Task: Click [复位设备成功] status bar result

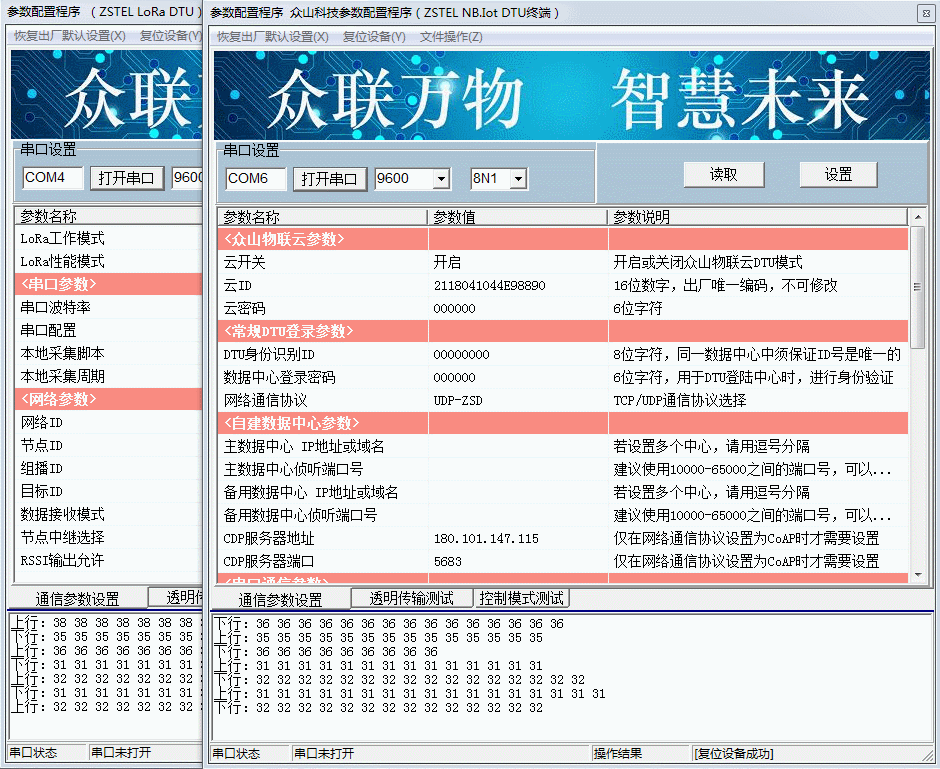Action: click(733, 753)
